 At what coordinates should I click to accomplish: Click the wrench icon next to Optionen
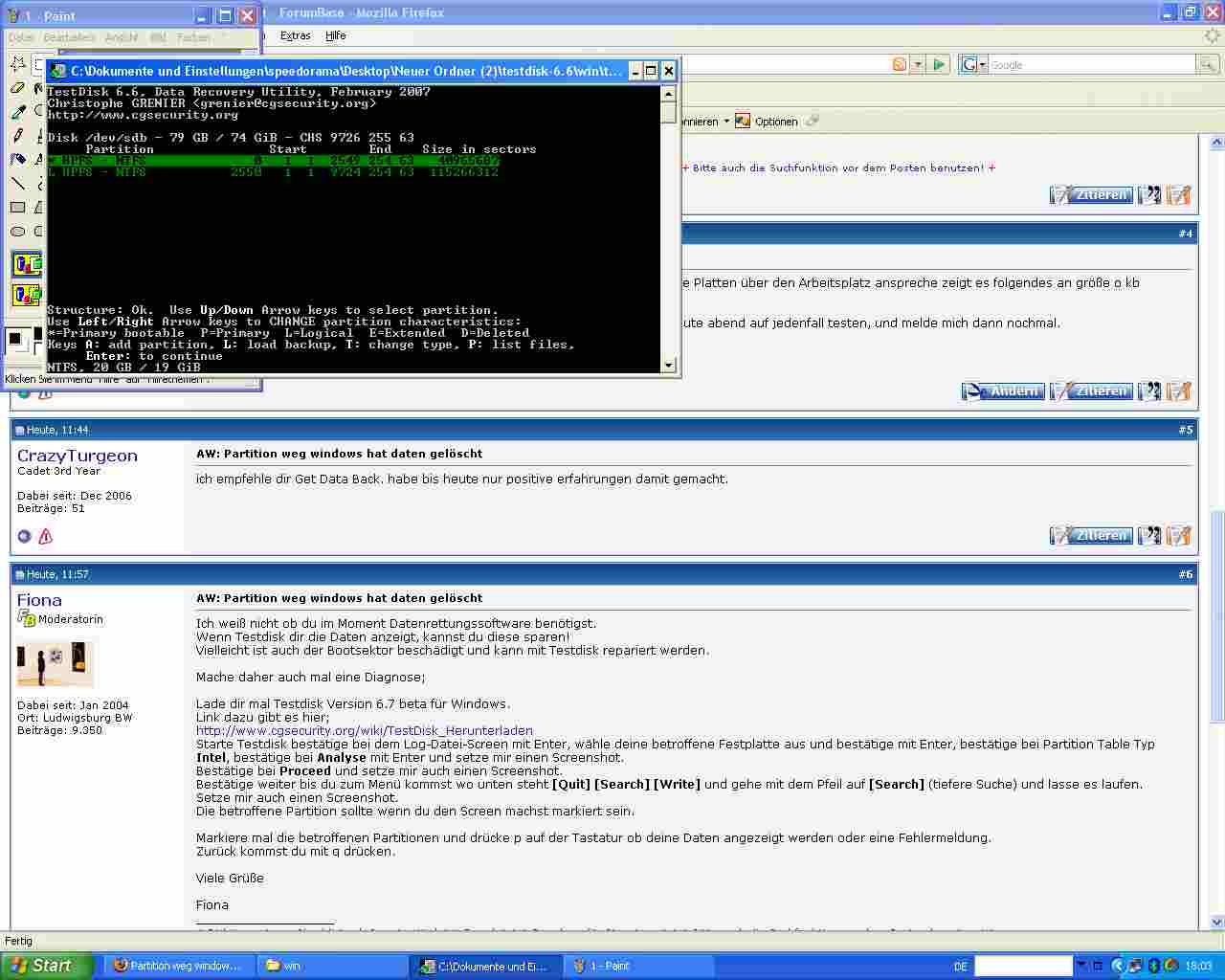813,121
